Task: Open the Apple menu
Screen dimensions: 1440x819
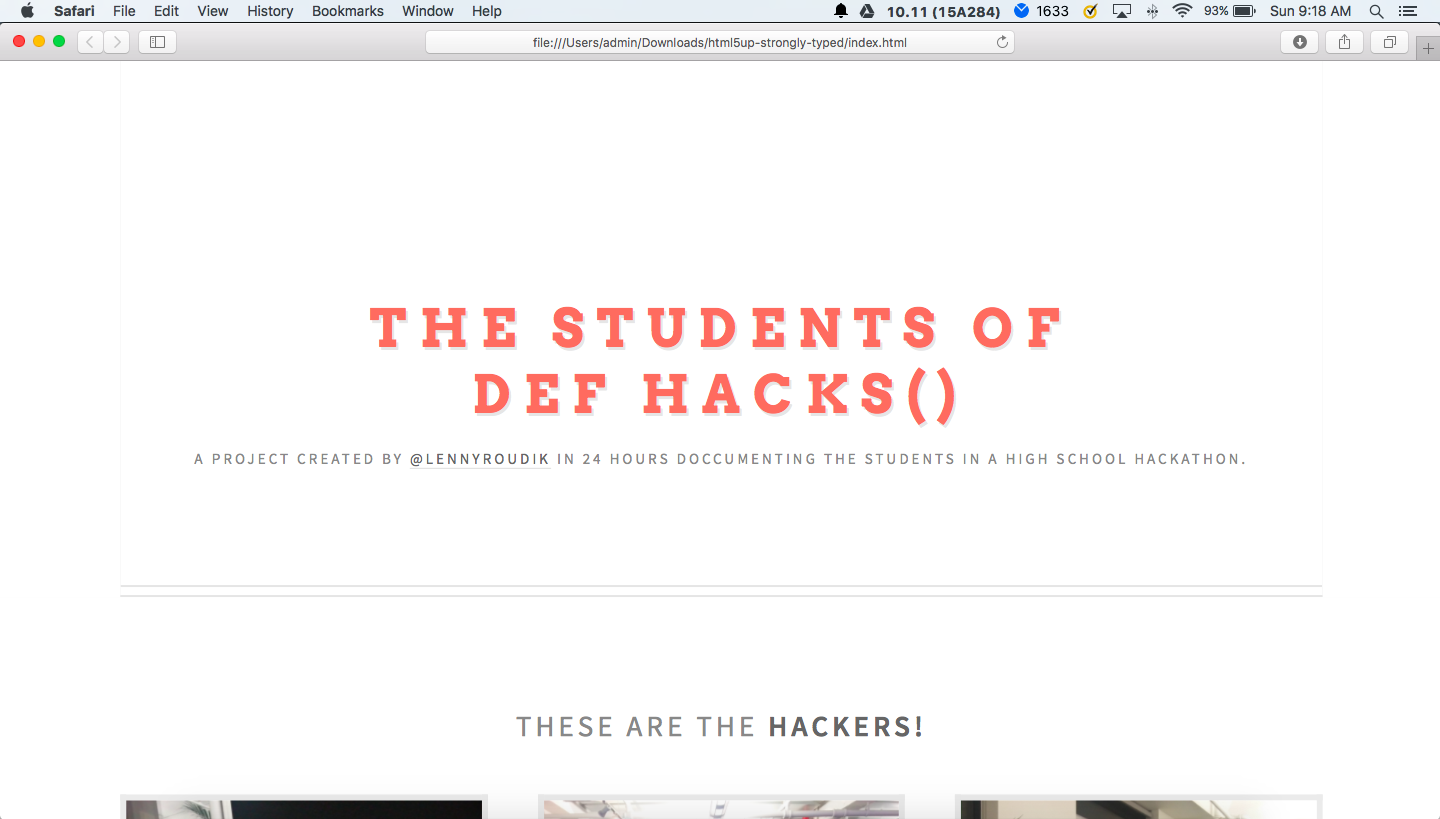Action: tap(27, 11)
